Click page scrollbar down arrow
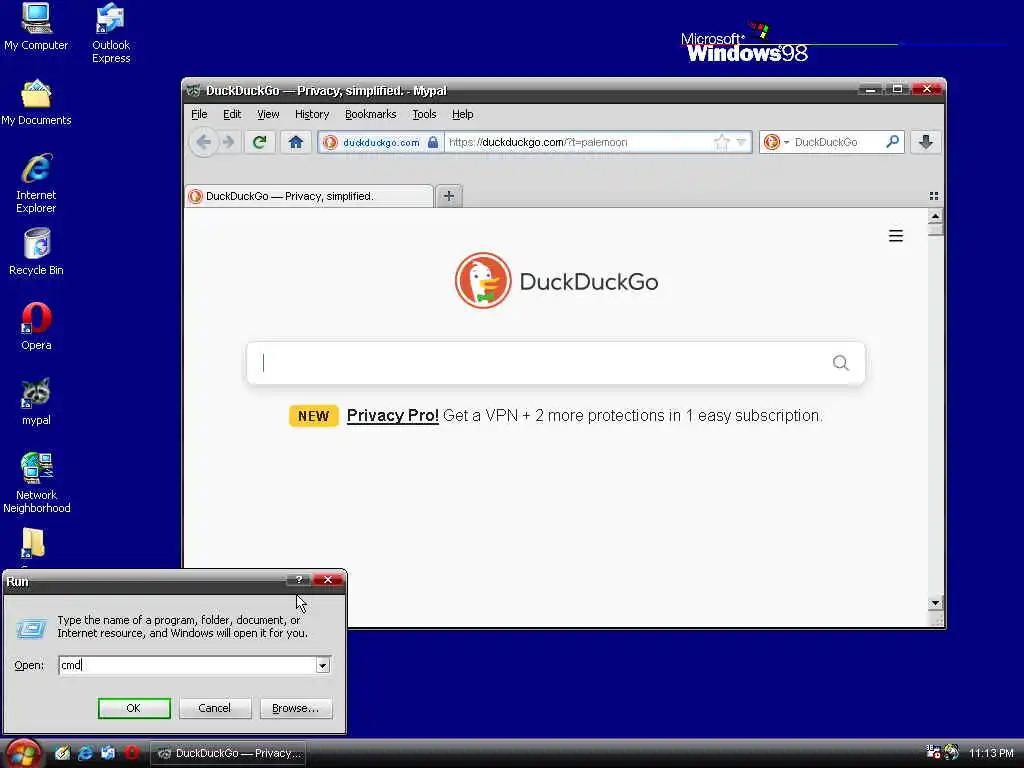The height and width of the screenshot is (768, 1024). (935, 603)
